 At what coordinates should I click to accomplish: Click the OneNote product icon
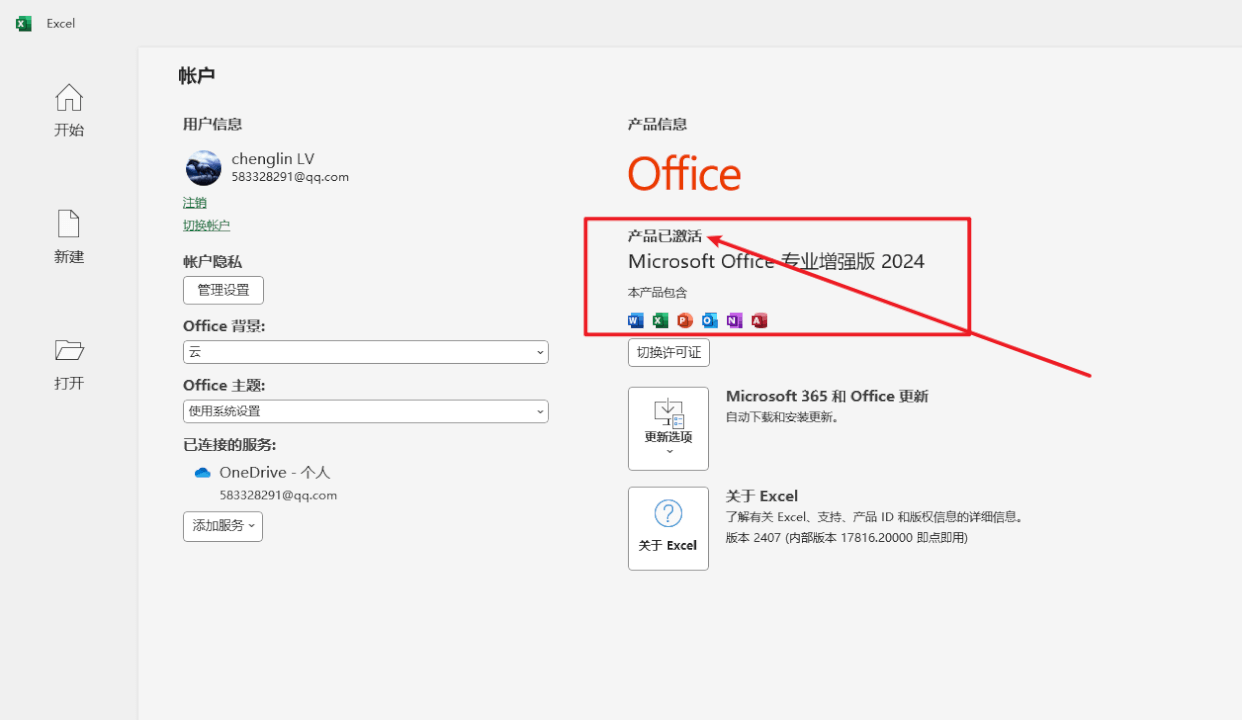(734, 320)
